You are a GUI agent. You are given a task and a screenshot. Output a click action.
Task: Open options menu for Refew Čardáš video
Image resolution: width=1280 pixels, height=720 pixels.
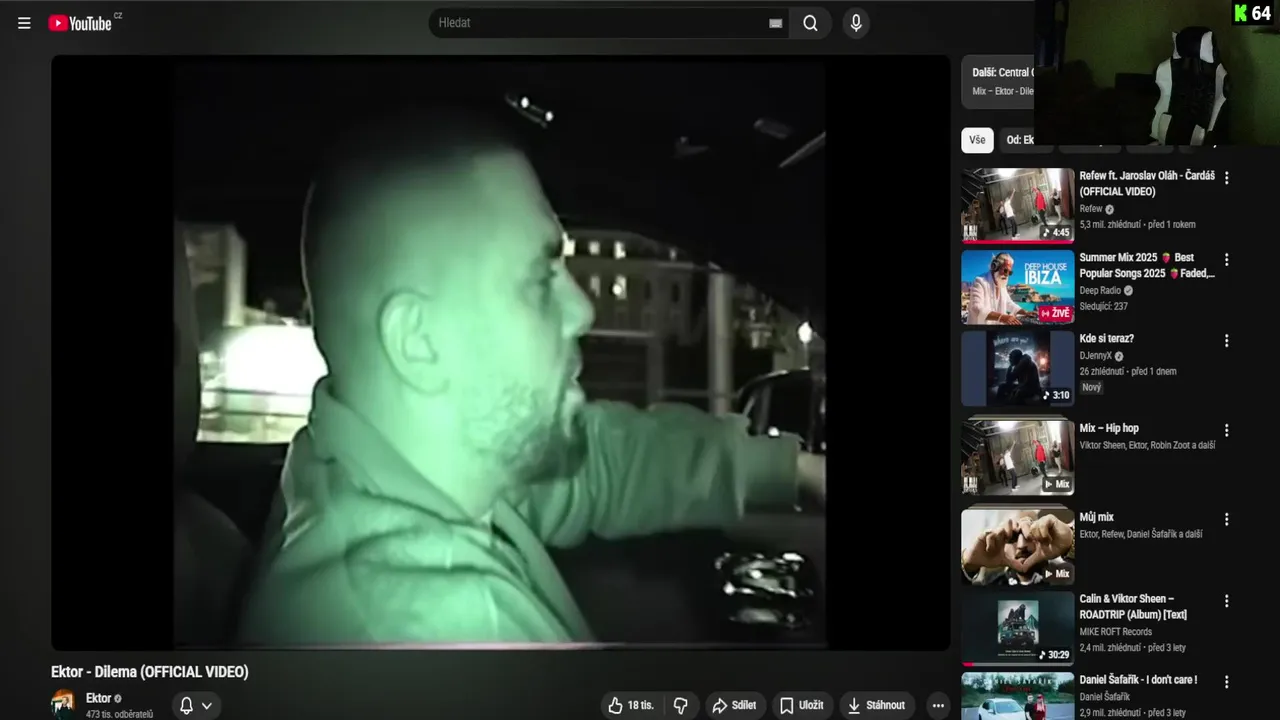point(1227,178)
